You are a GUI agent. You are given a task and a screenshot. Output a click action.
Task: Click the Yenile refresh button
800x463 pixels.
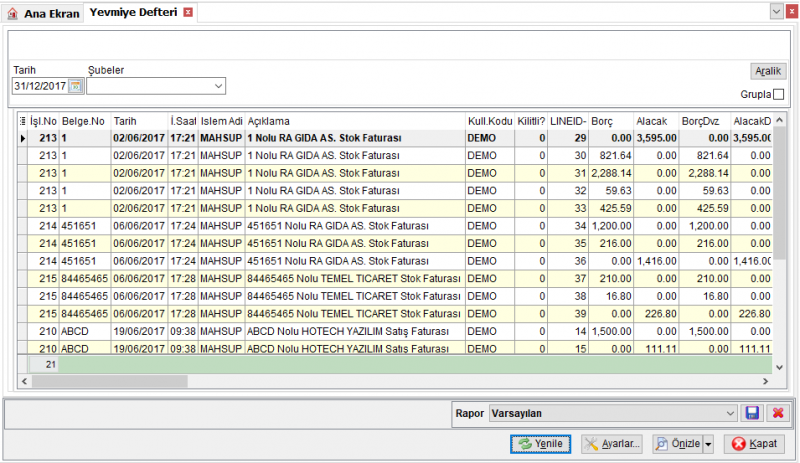click(x=540, y=444)
